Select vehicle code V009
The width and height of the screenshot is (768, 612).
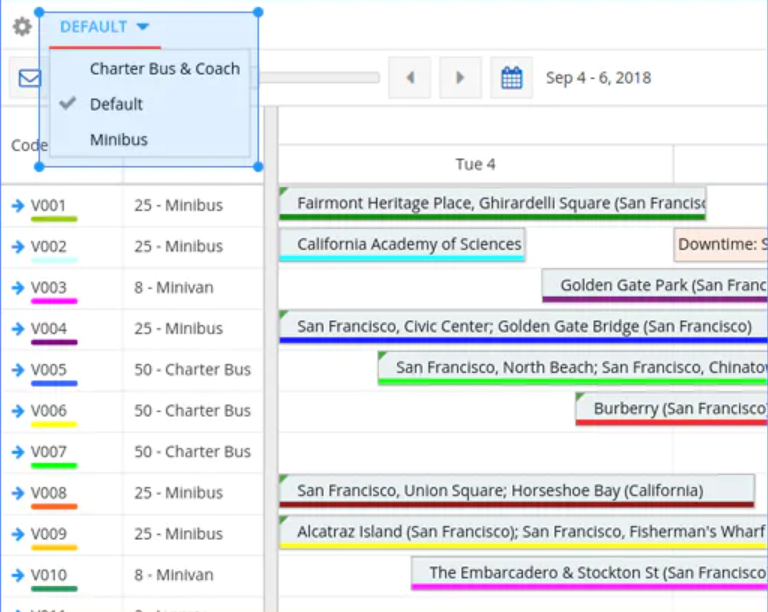(x=48, y=534)
